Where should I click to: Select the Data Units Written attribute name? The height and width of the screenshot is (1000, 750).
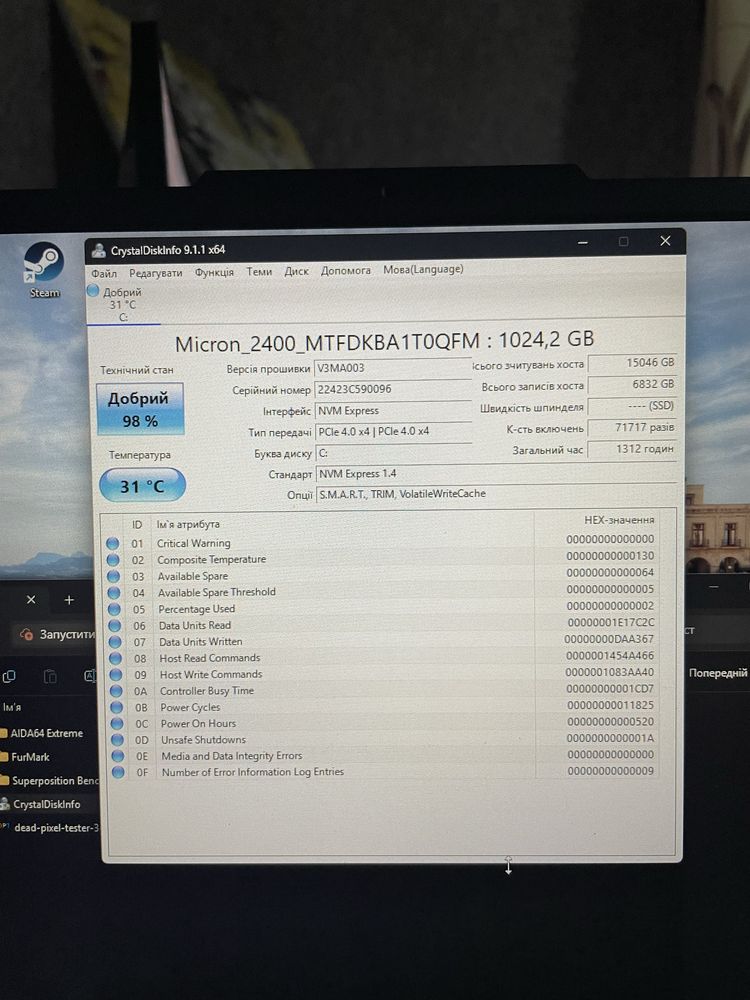(200, 642)
